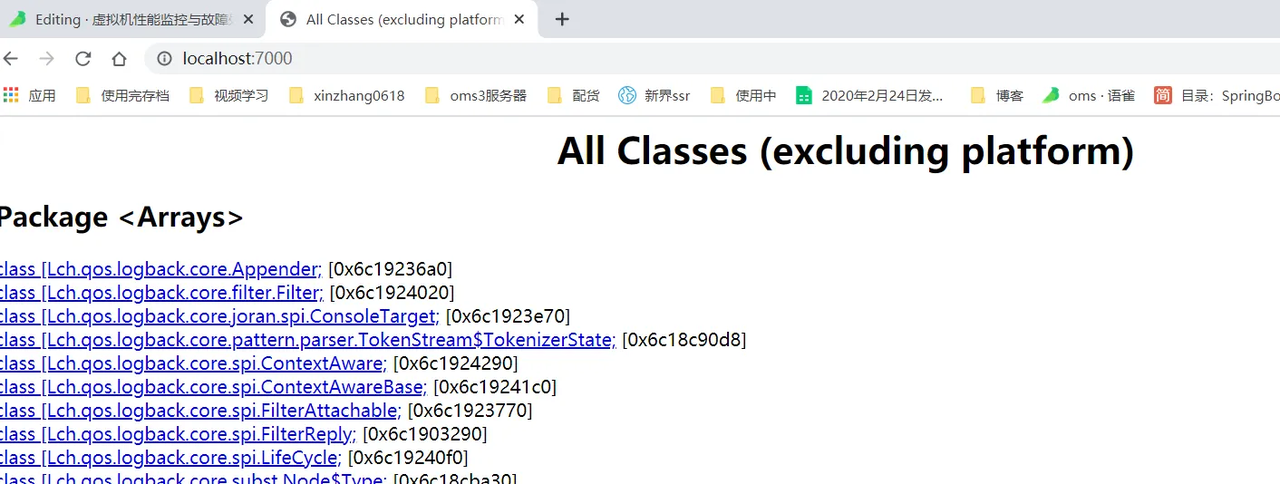Image resolution: width=1280 pixels, height=484 pixels.
Task: Open the spi.ContextAware; class link
Action: click(193, 363)
